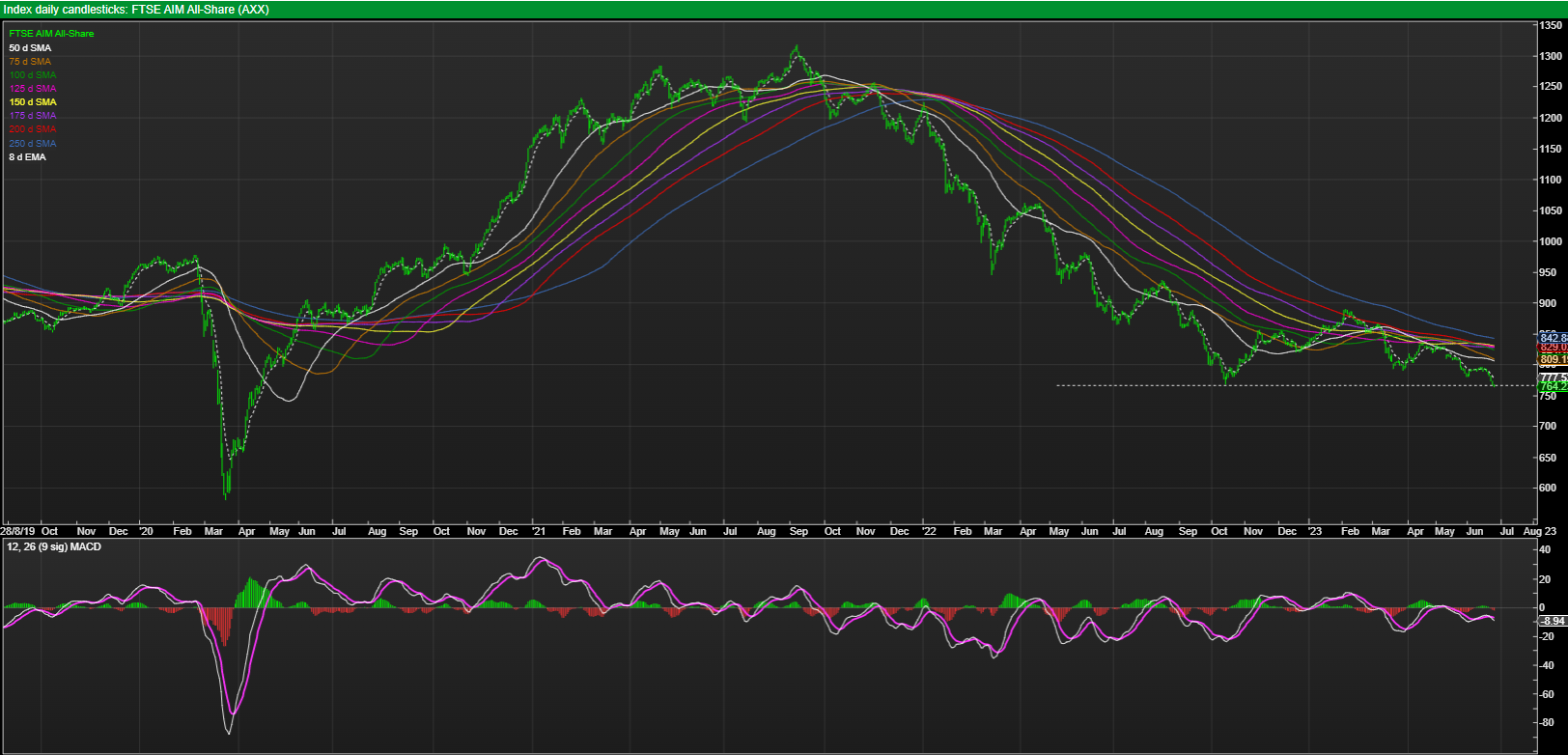Click the green 764.2 last price tag
This screenshot has width=1568, height=755.
pos(1553,386)
